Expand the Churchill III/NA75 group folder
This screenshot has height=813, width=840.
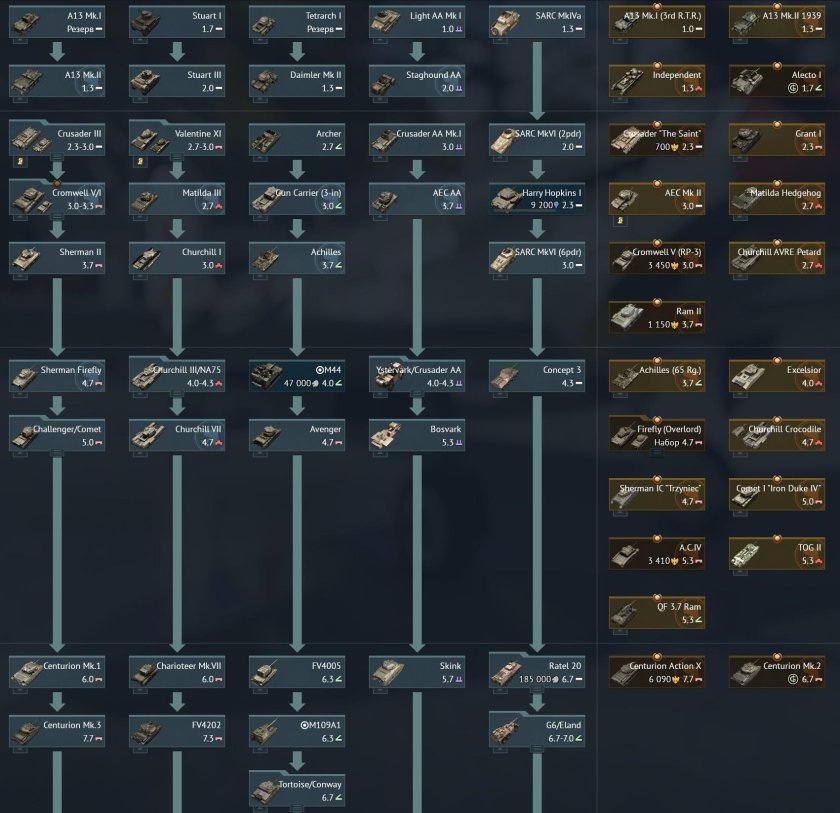[177, 377]
